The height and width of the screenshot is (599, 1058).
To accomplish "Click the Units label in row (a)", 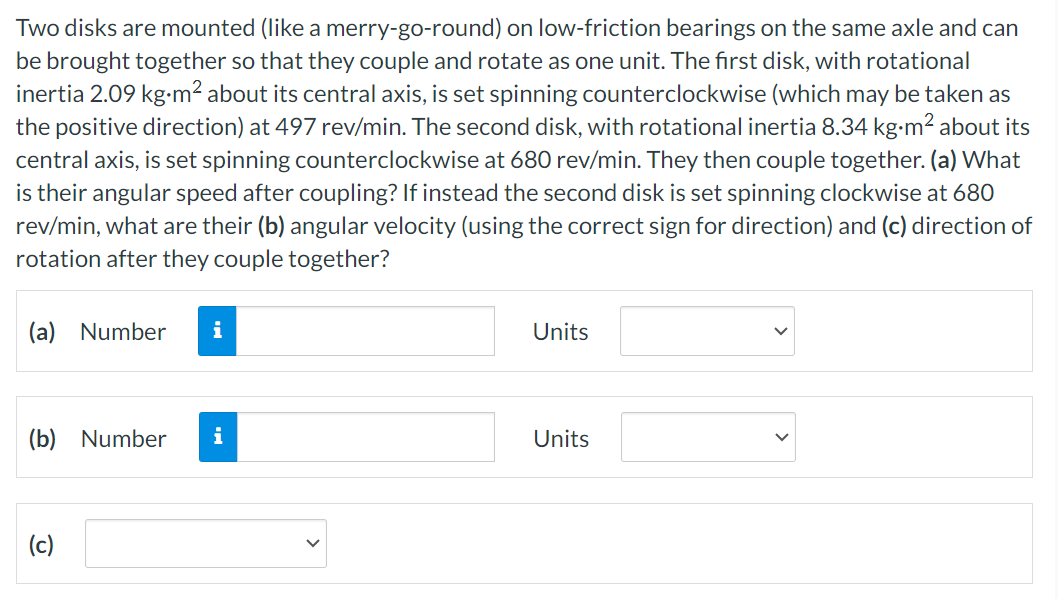I will pos(560,331).
